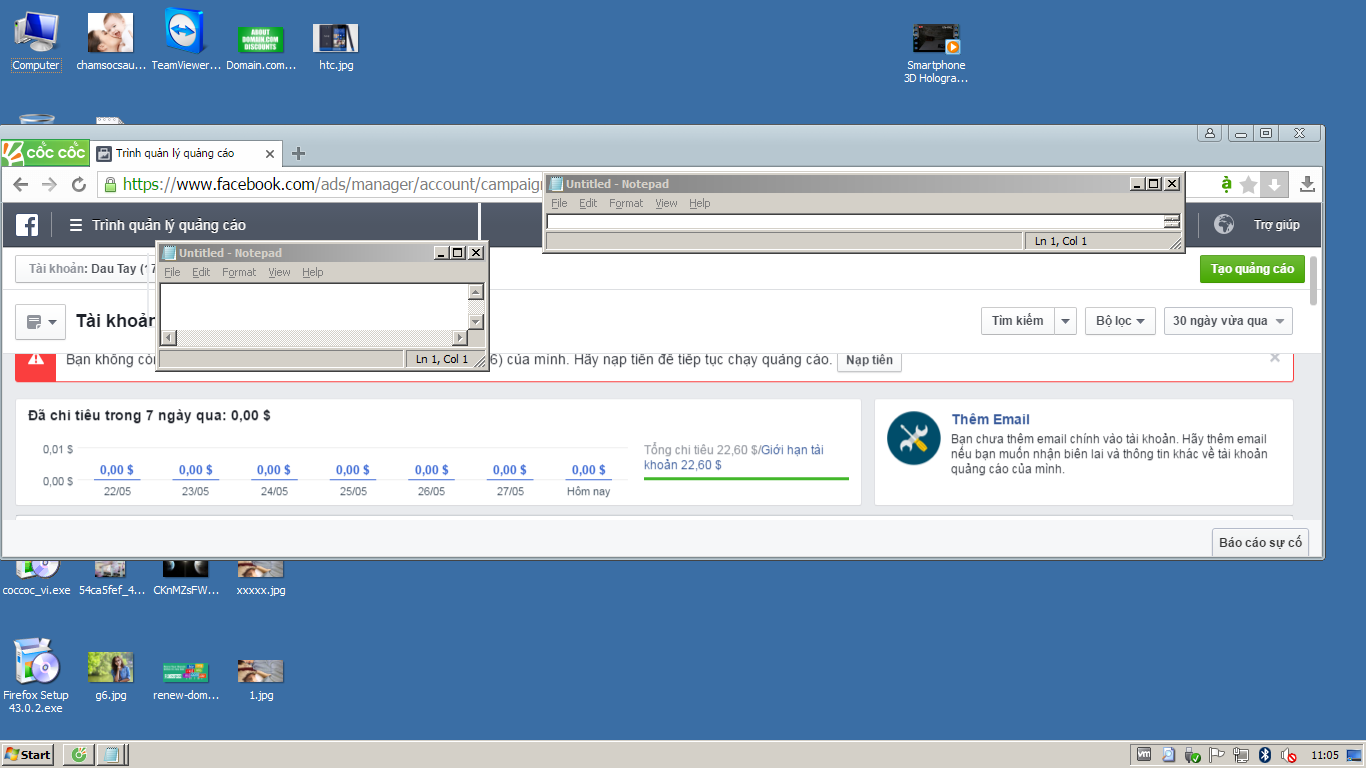
Task: Click left Notepad horizontal scrollbar right arrow
Action: [459, 338]
